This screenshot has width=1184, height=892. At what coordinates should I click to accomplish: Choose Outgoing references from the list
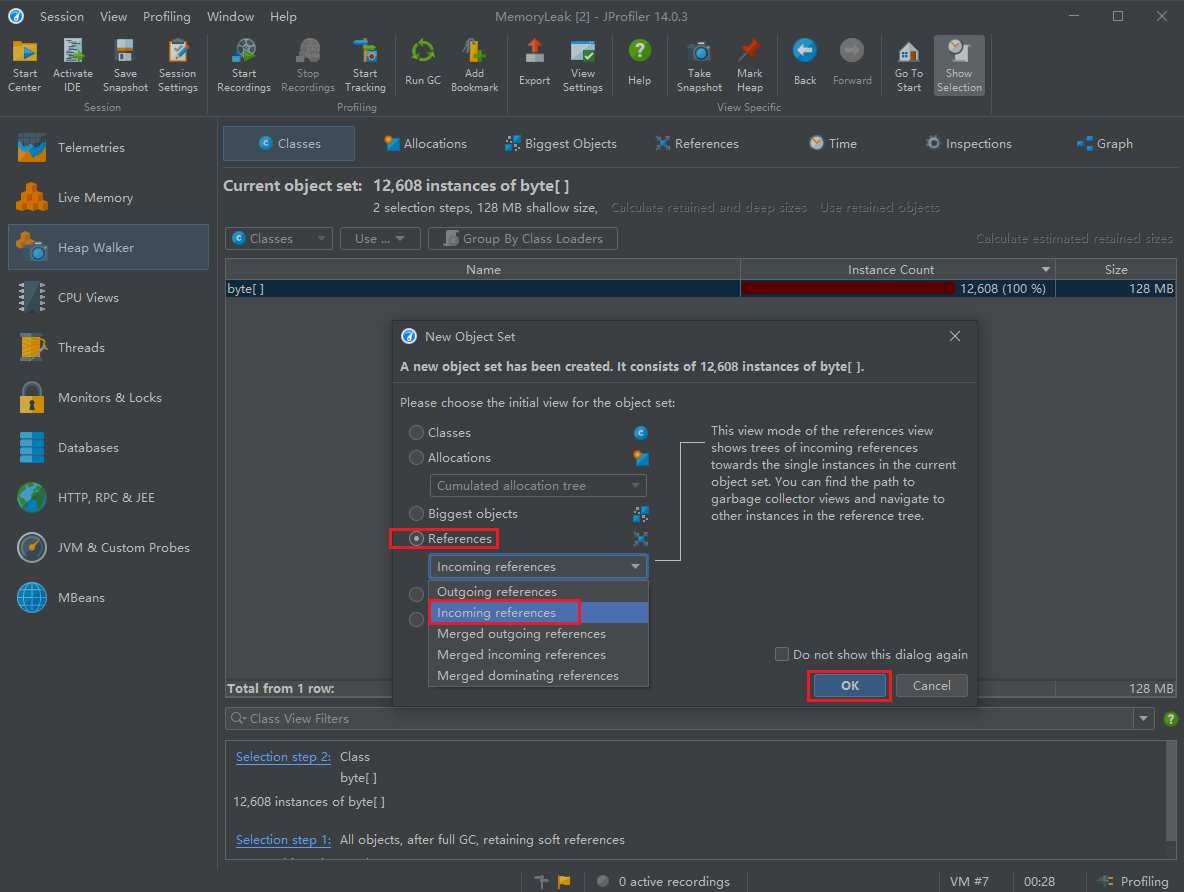point(538,591)
